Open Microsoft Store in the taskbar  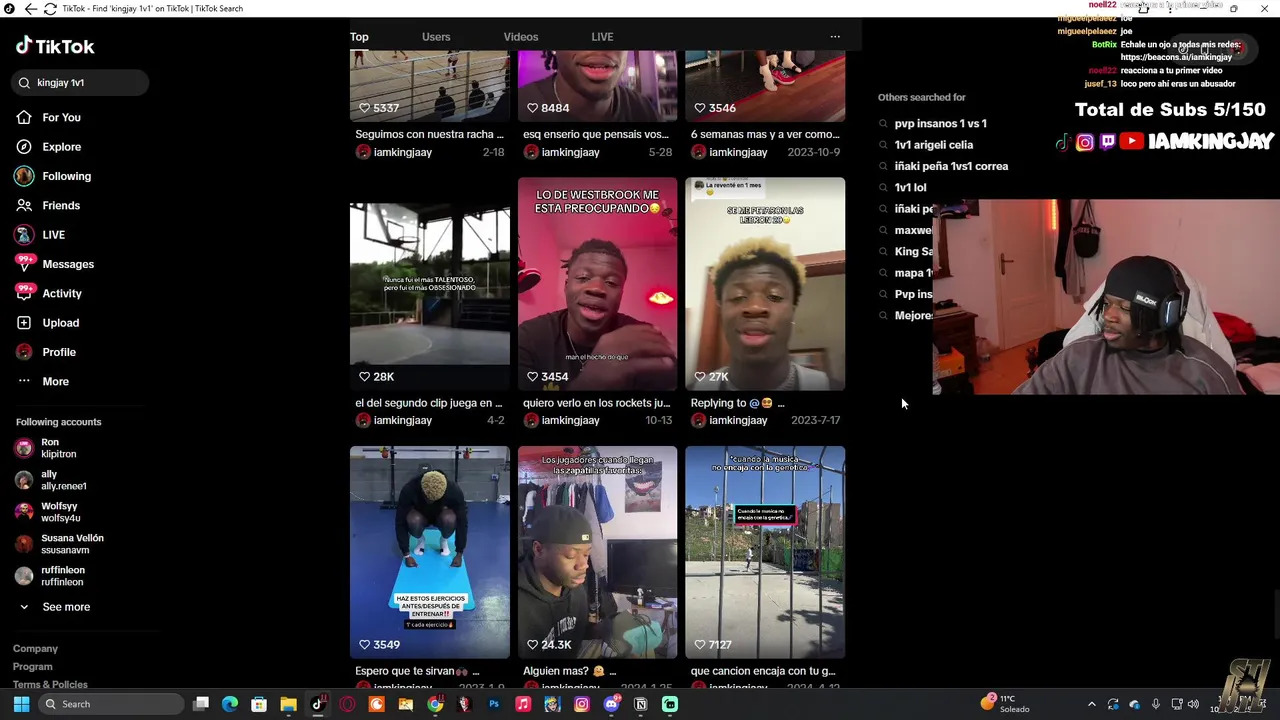point(259,704)
